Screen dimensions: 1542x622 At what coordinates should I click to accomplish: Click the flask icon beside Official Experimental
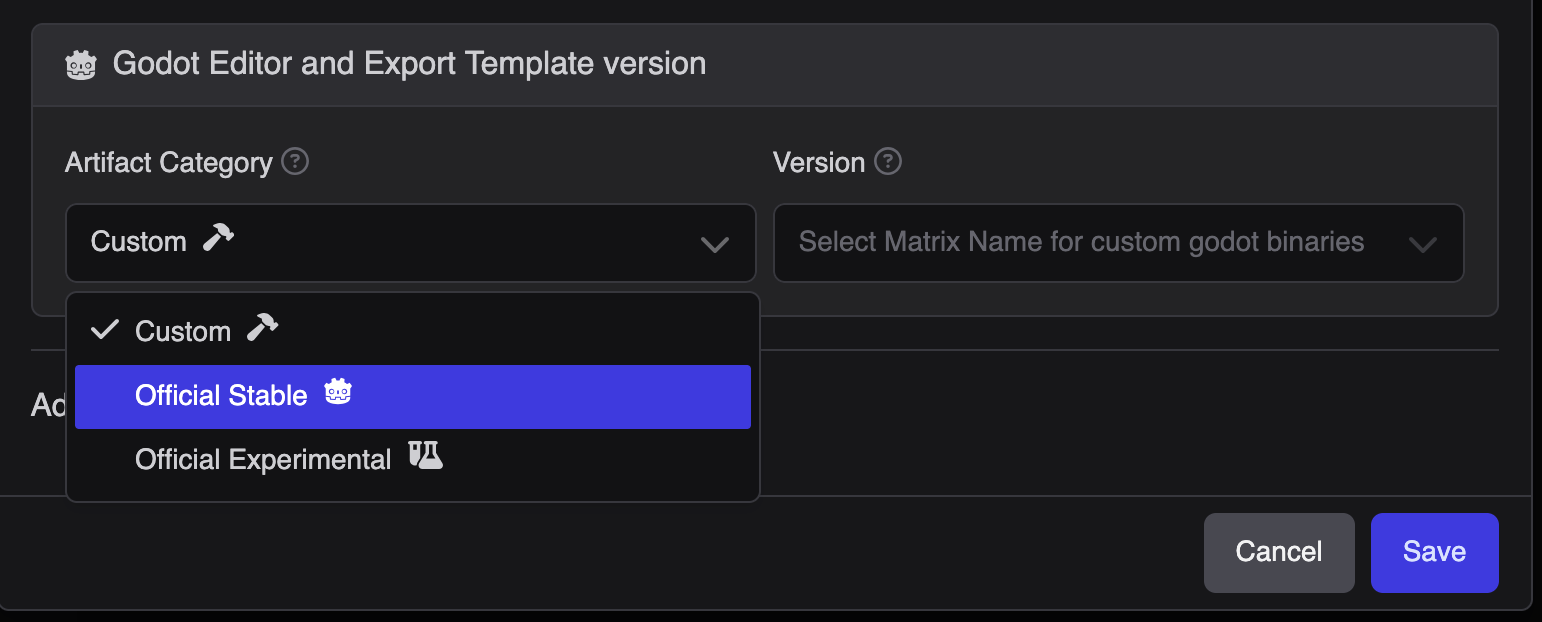425,456
